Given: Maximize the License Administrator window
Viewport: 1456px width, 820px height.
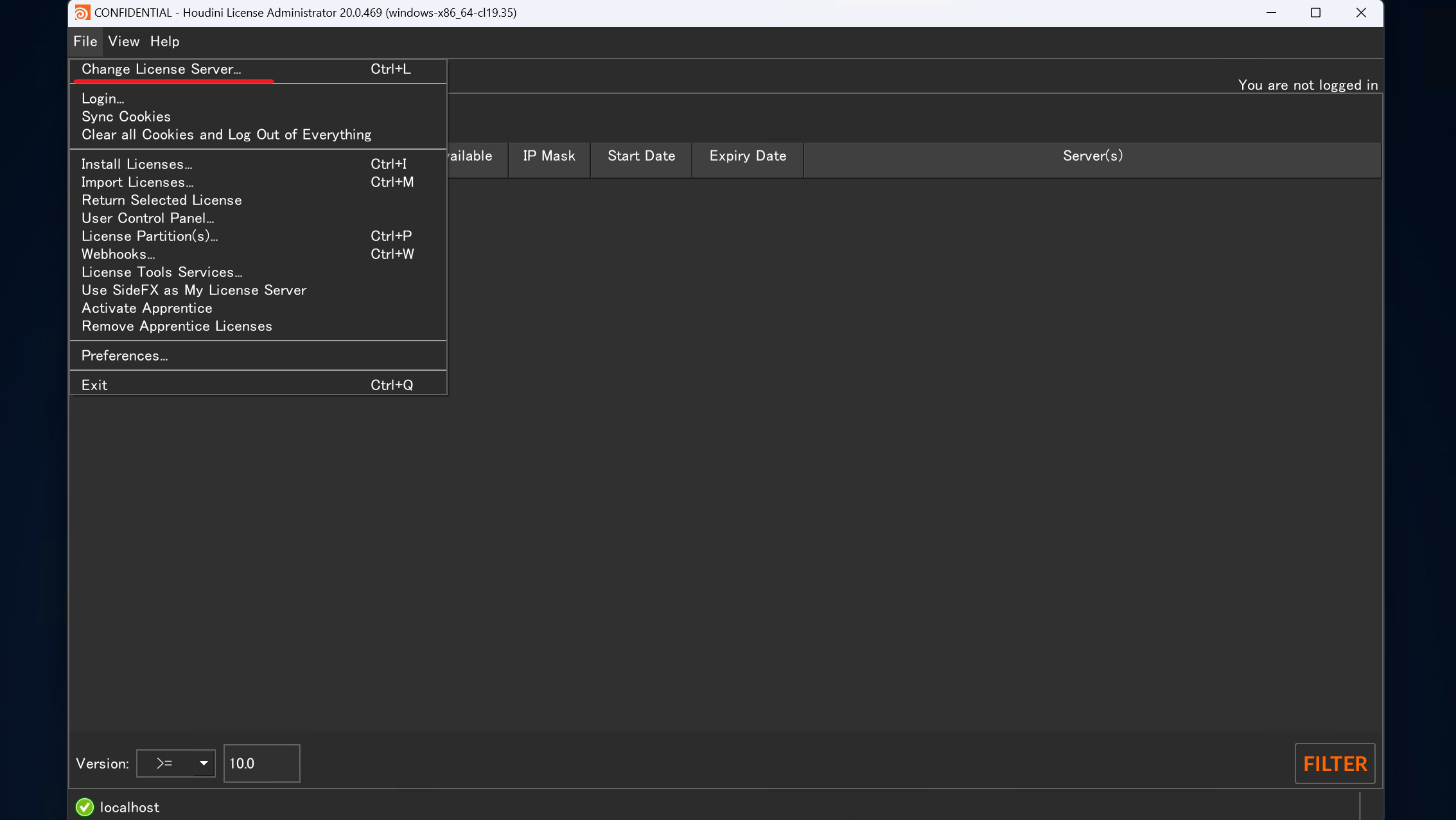Looking at the screenshot, I should pyautogui.click(x=1315, y=13).
